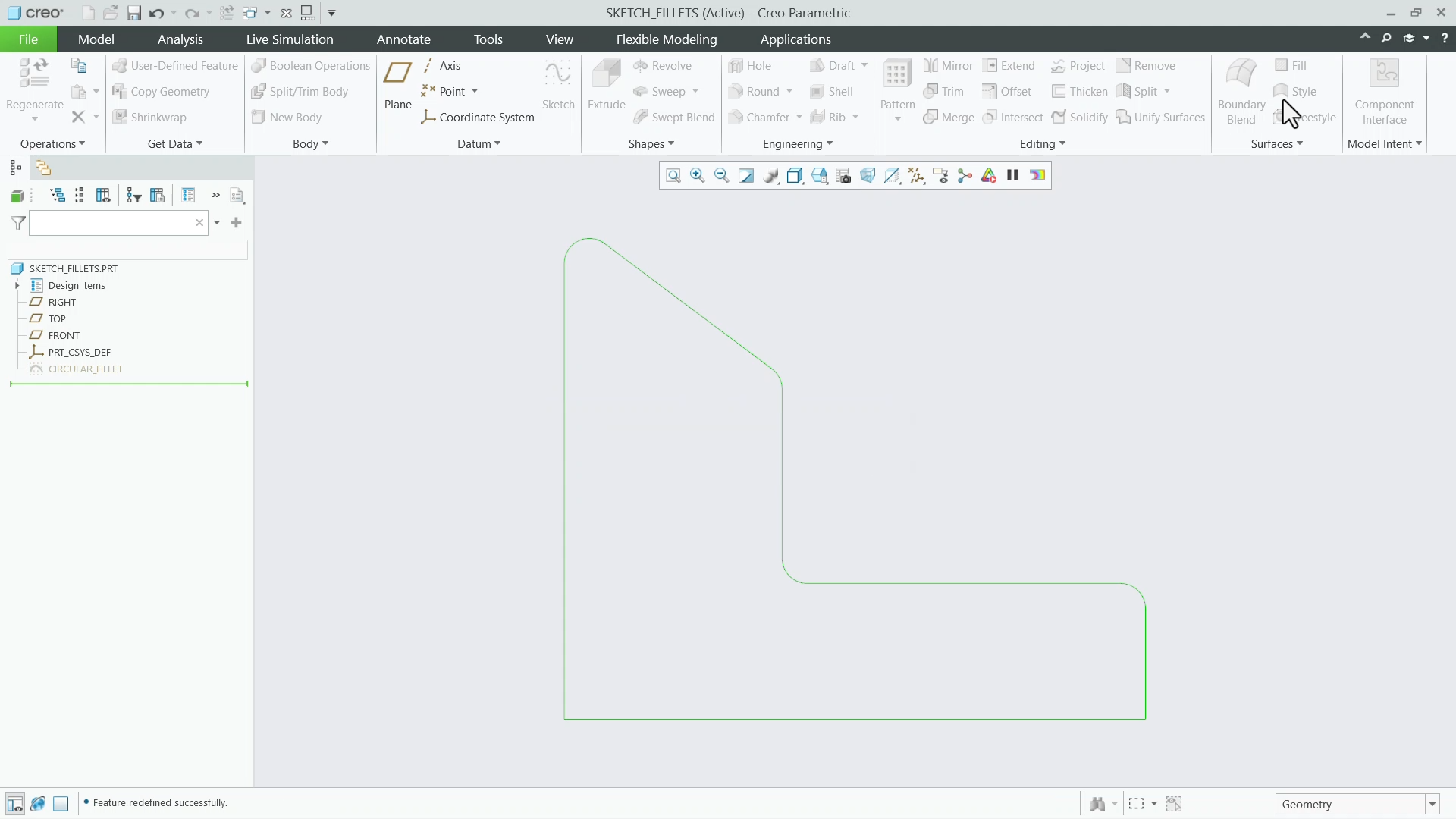Expand the Datum group dropdown
The height and width of the screenshot is (819, 1456).
coord(479,144)
